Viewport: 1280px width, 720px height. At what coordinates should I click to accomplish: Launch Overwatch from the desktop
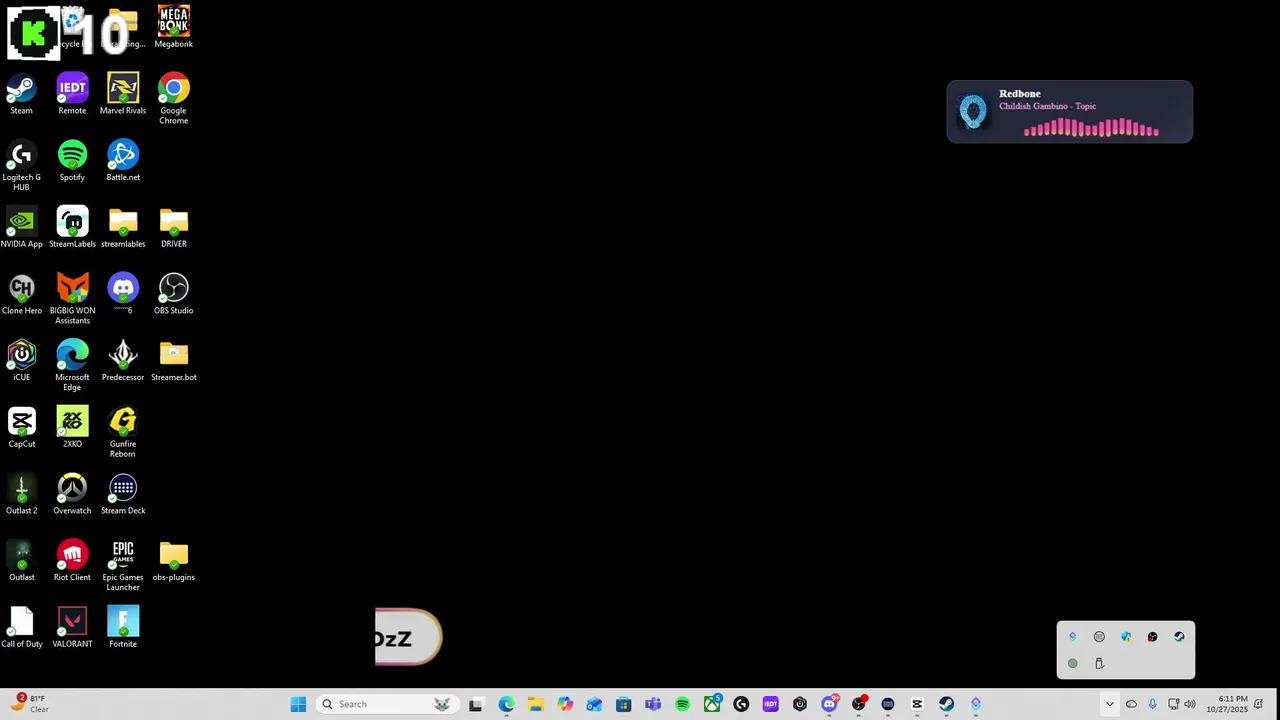[x=72, y=493]
